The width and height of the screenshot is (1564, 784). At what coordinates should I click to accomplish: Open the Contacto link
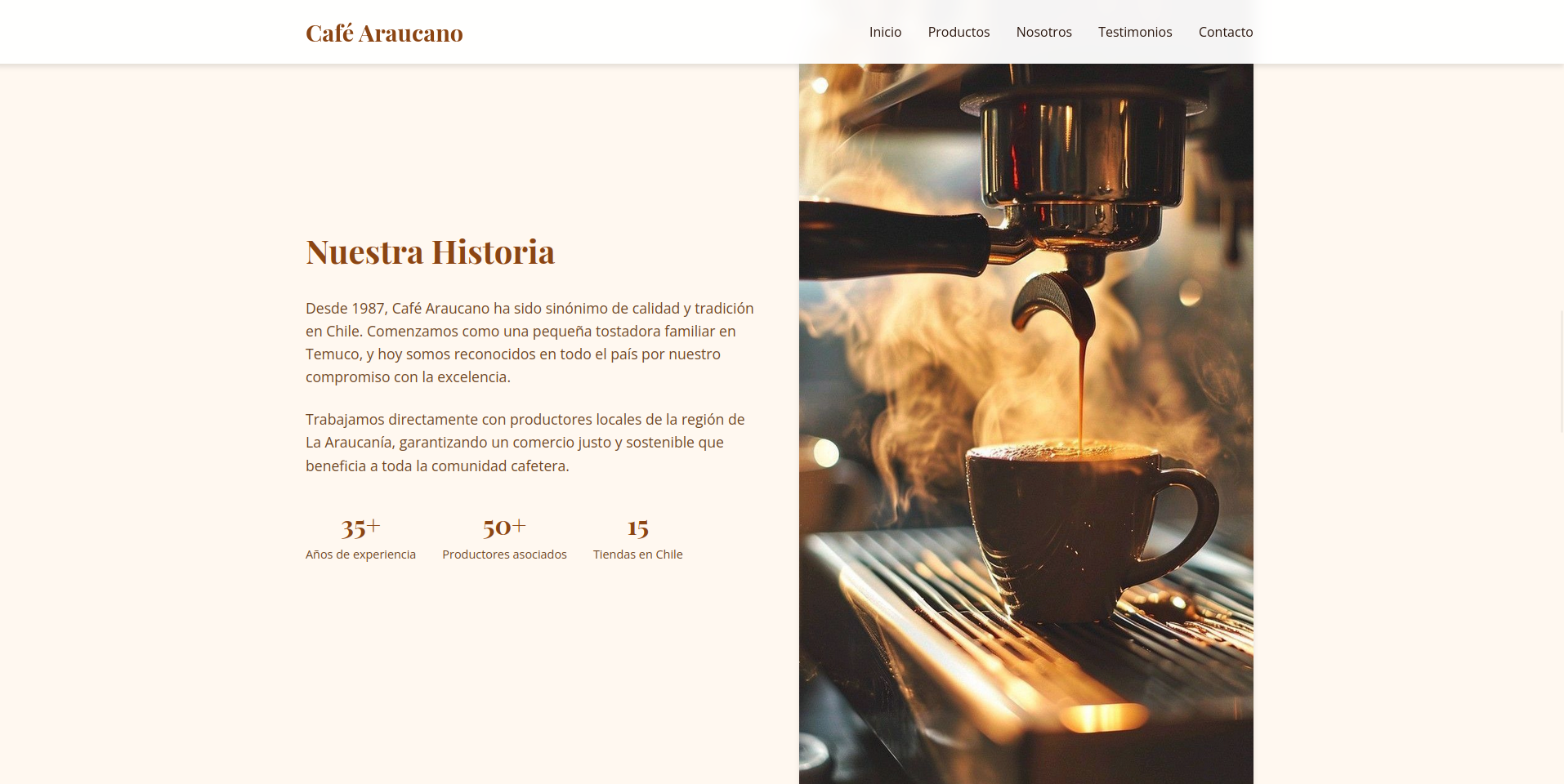pos(1225,32)
